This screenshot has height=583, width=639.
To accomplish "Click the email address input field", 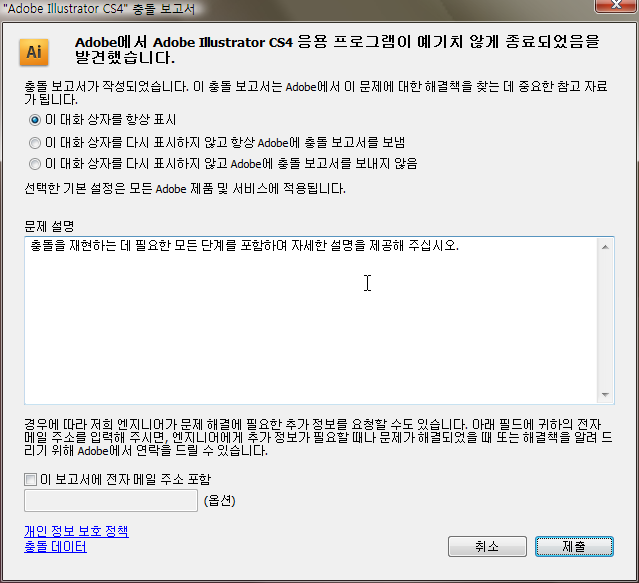I will click(x=111, y=501).
